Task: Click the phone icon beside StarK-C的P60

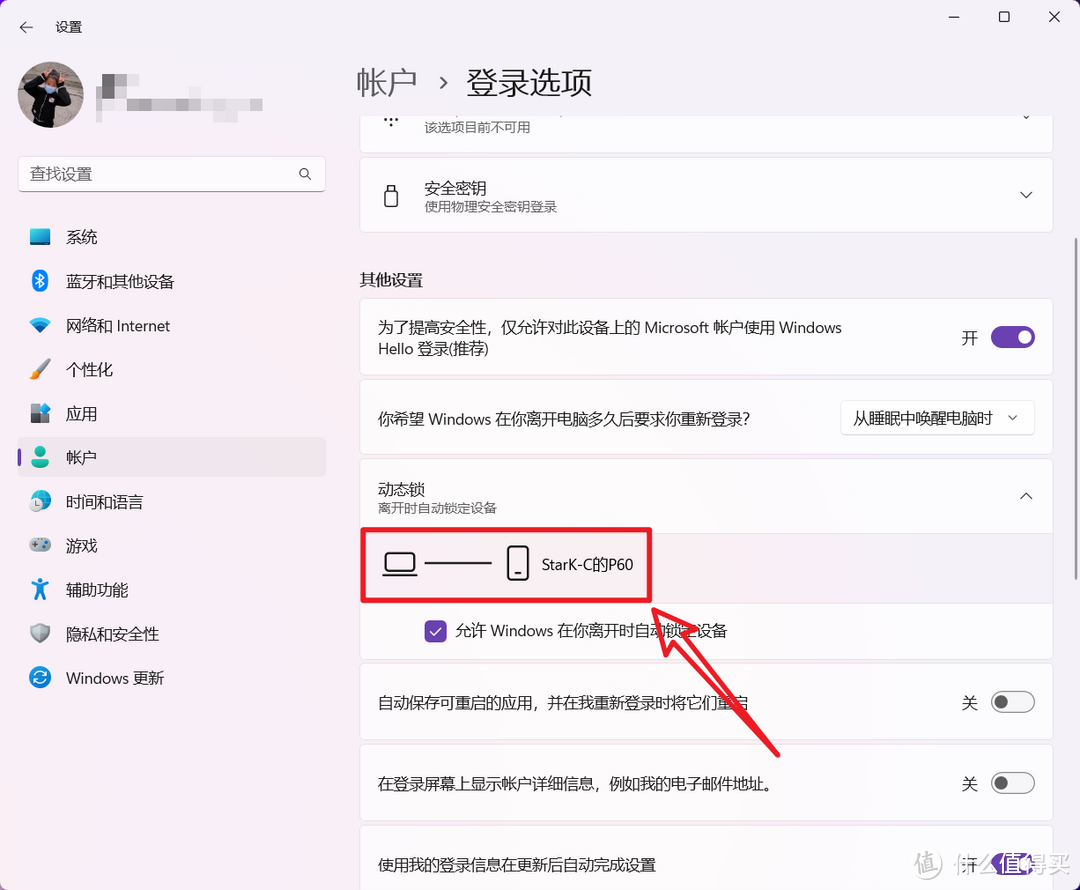Action: 517,563
